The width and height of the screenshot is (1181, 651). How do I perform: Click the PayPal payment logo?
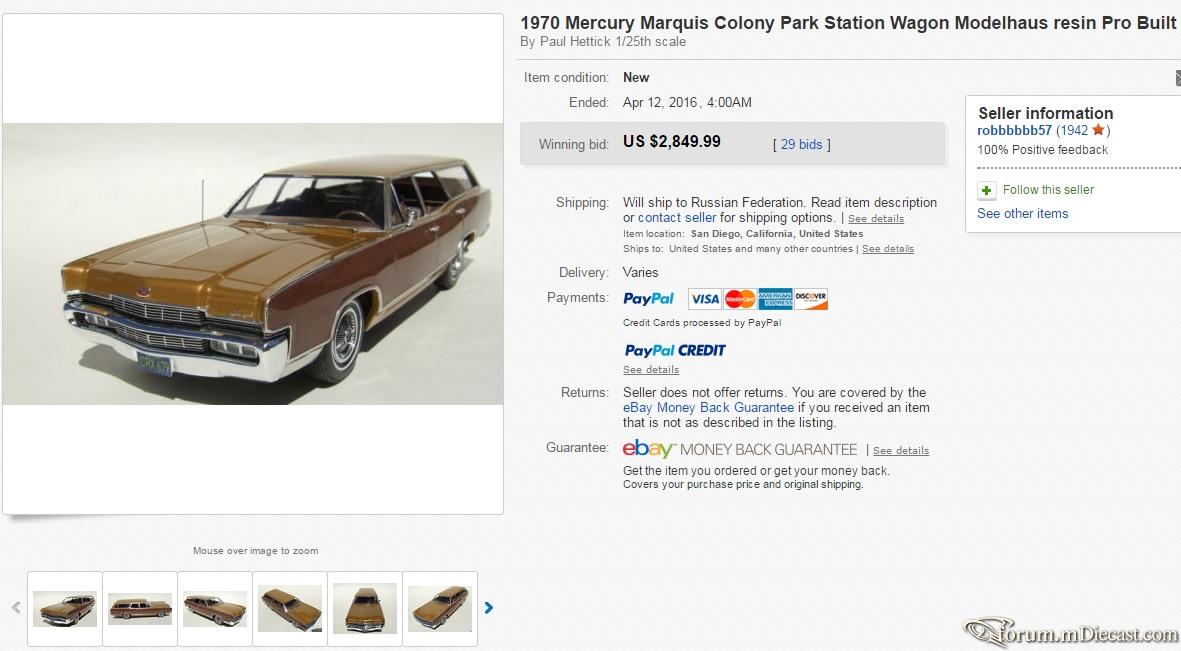pyautogui.click(x=648, y=299)
